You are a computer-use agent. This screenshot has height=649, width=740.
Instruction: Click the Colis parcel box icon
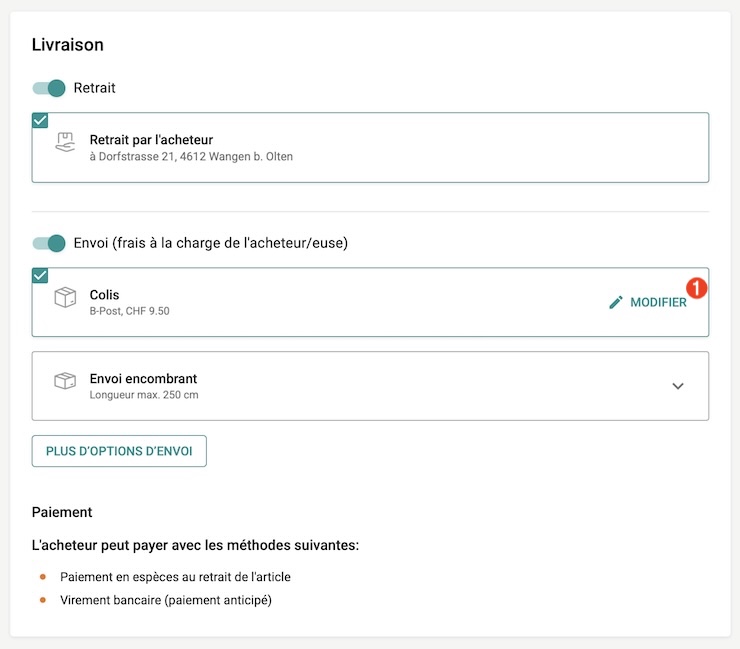tap(65, 298)
